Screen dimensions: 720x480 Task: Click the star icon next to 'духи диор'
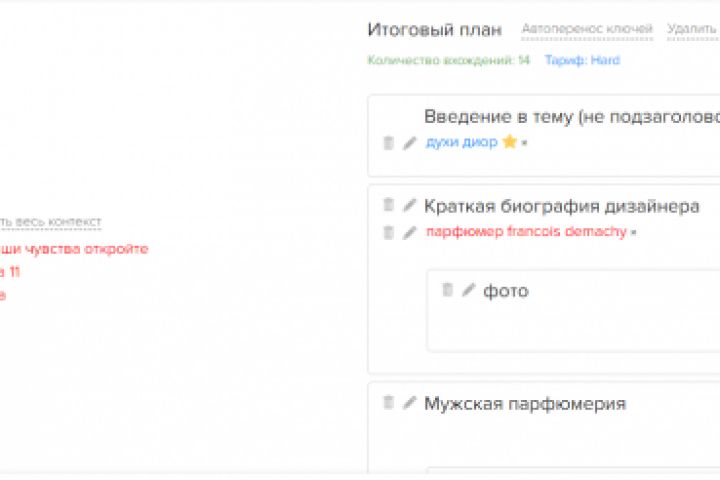509,142
